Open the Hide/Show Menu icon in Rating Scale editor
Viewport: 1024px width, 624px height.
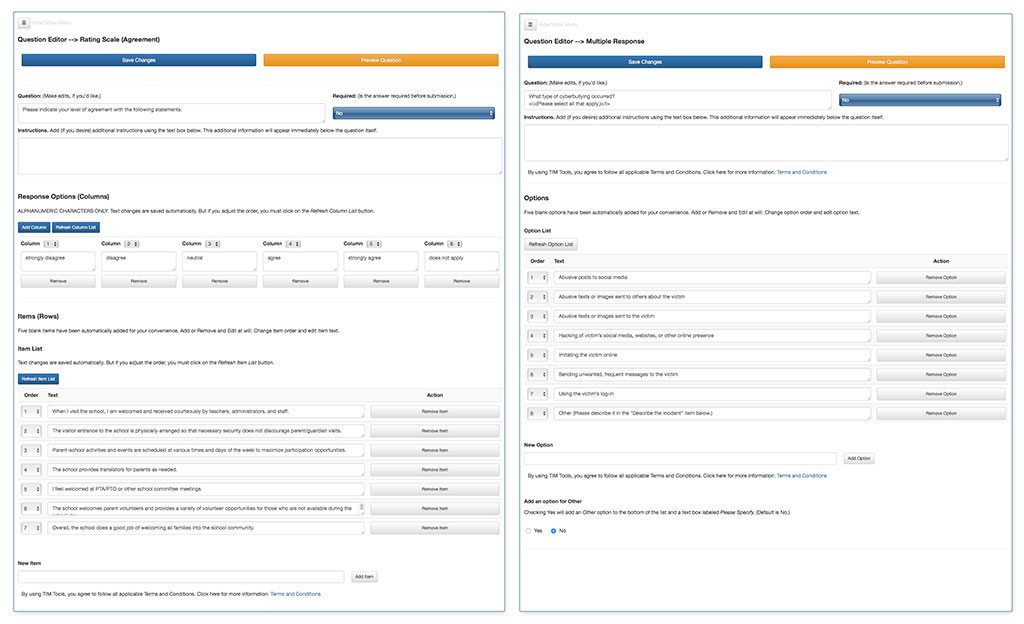pyautogui.click(x=24, y=23)
